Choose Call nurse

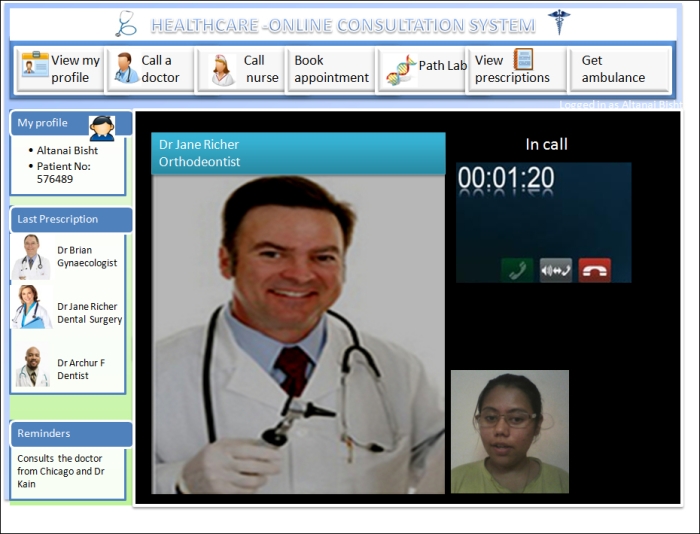click(241, 70)
